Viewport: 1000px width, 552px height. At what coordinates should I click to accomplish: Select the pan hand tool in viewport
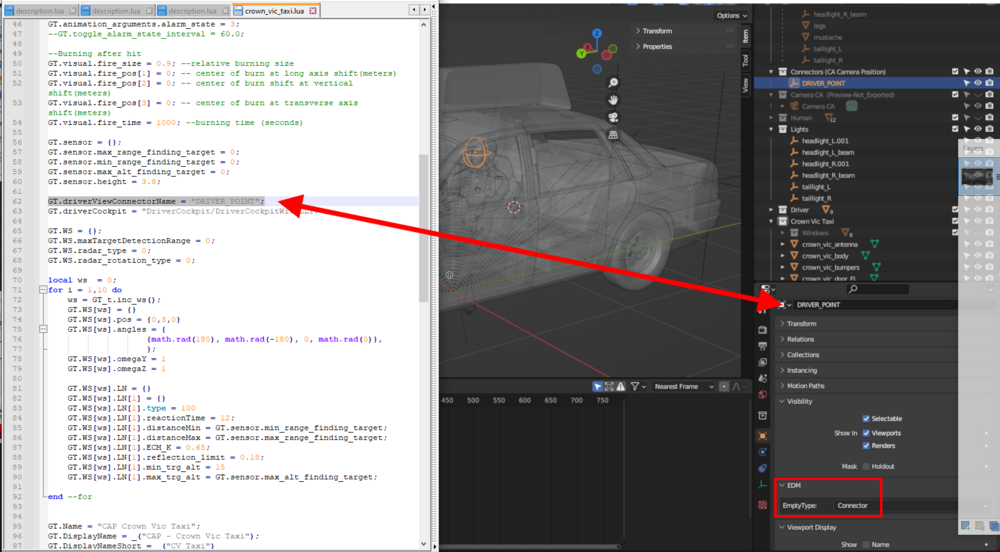pyautogui.click(x=613, y=99)
